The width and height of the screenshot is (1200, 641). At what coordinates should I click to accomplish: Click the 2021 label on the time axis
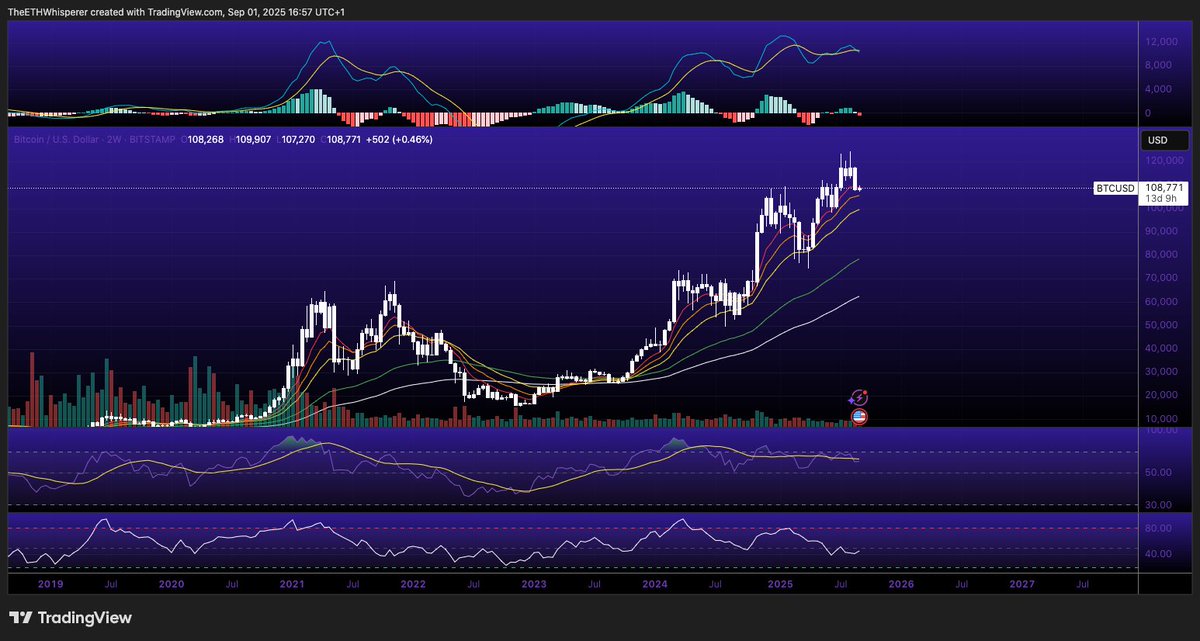coord(292,583)
